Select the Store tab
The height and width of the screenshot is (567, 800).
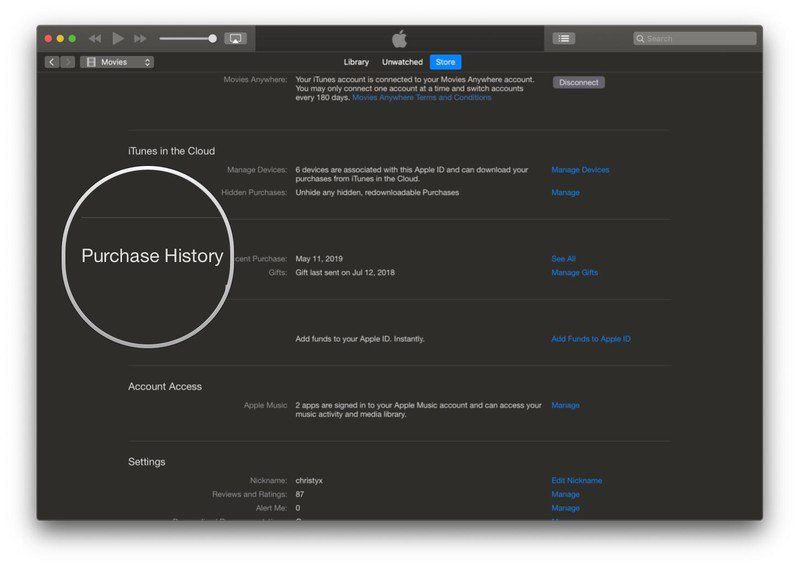tap(445, 62)
